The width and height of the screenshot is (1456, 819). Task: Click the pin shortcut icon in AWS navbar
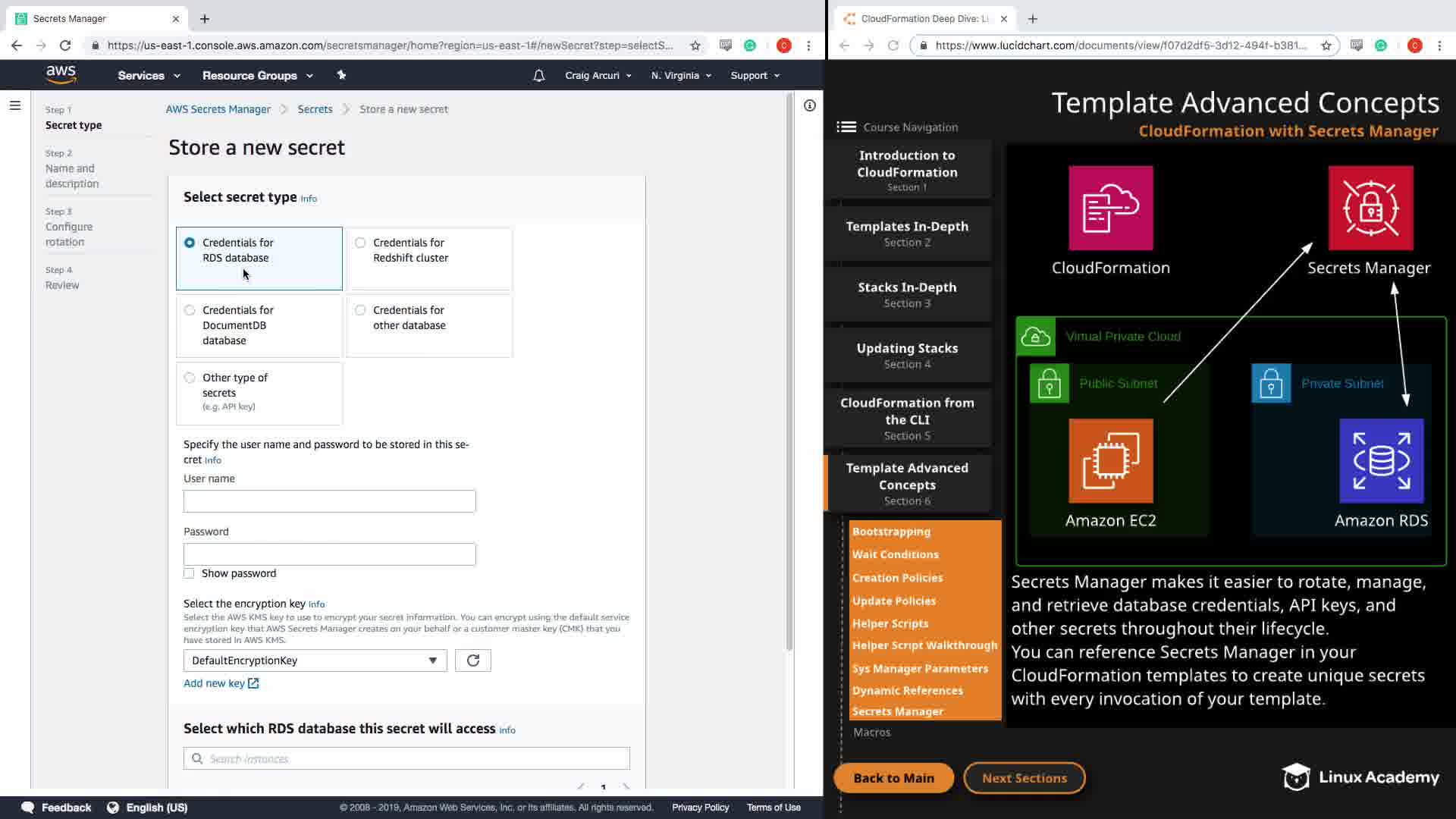point(341,75)
